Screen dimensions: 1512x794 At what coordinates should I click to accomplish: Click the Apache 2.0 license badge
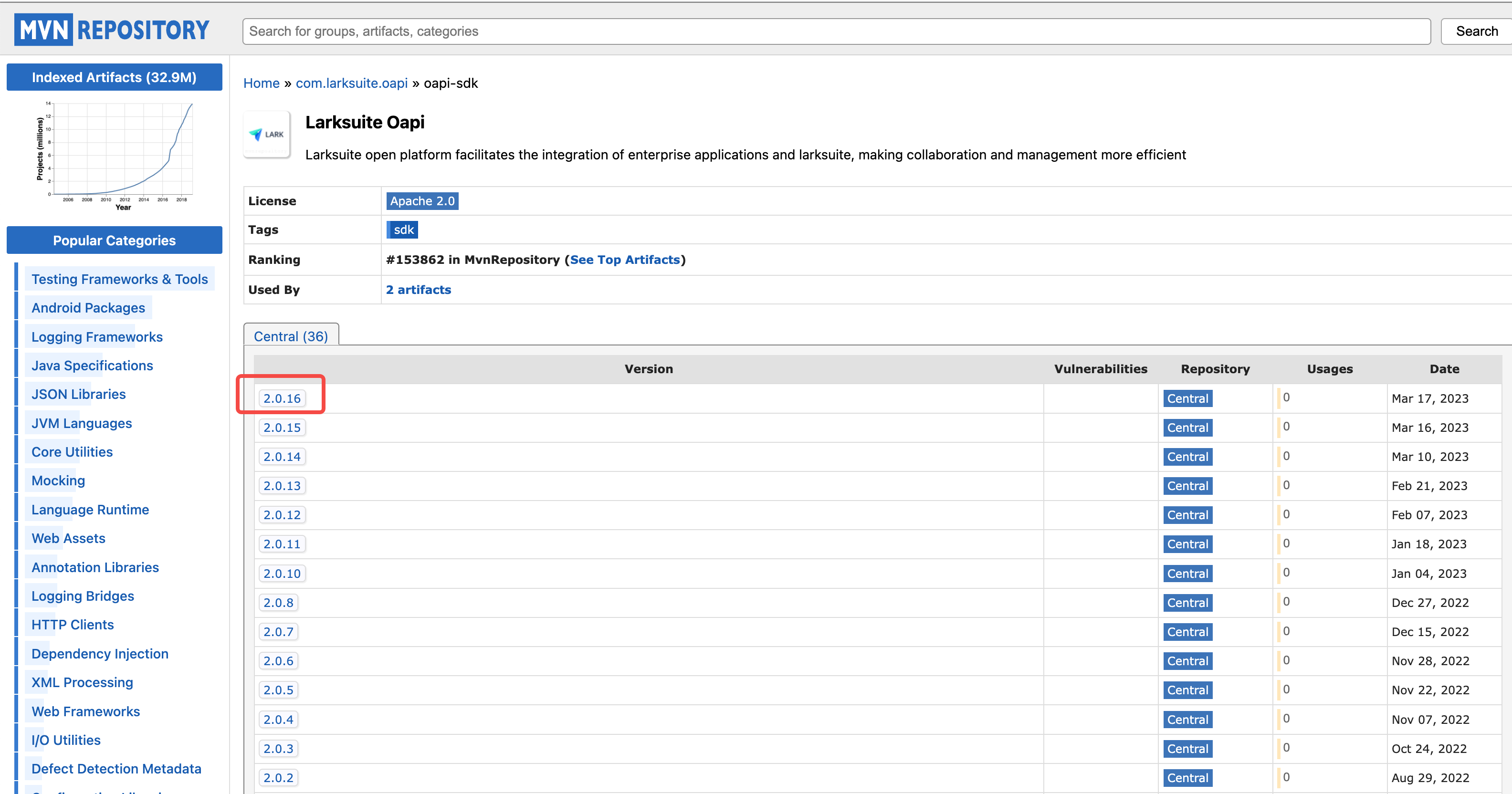(x=422, y=201)
